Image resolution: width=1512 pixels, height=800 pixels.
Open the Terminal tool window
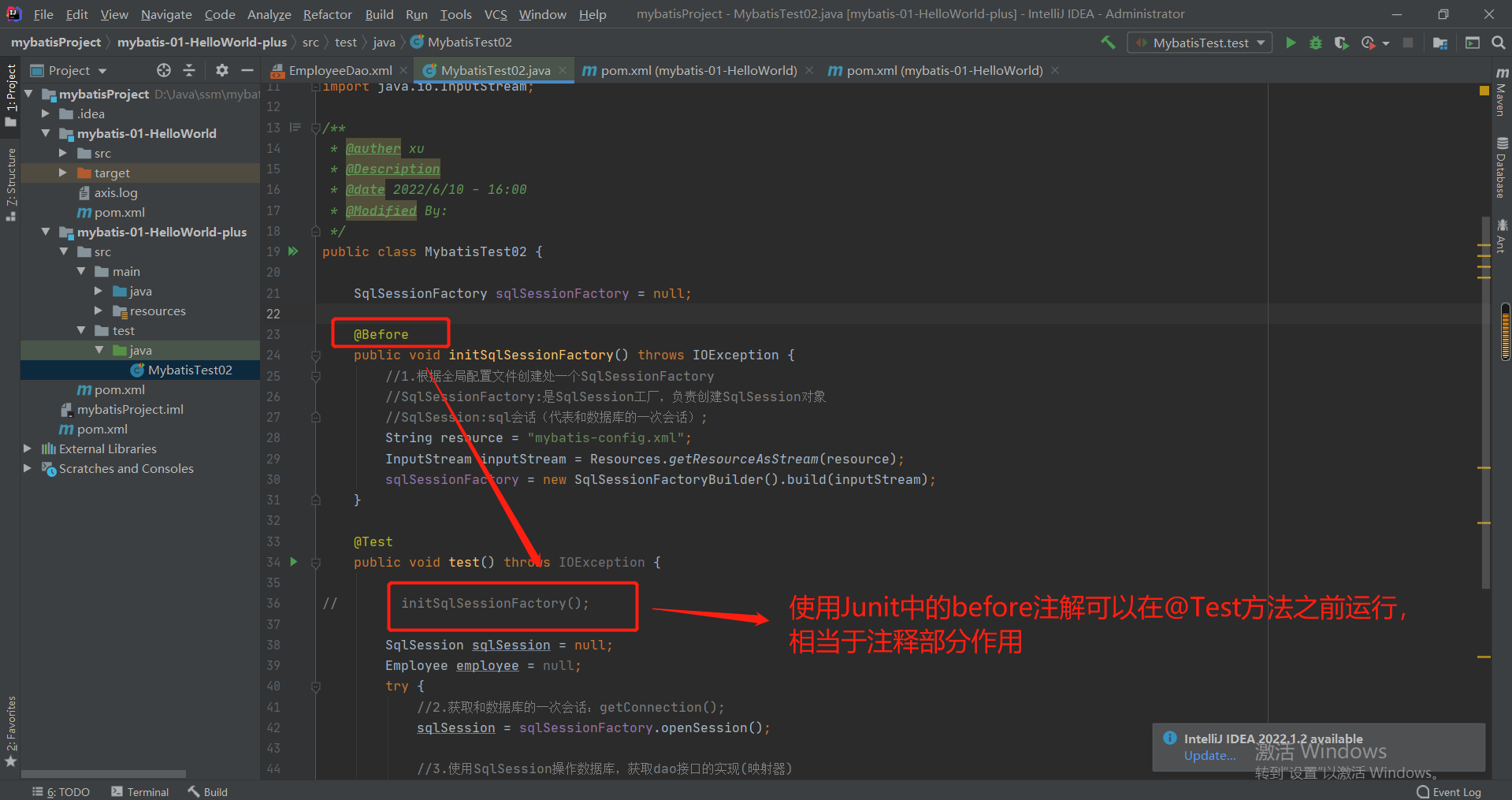[x=139, y=792]
